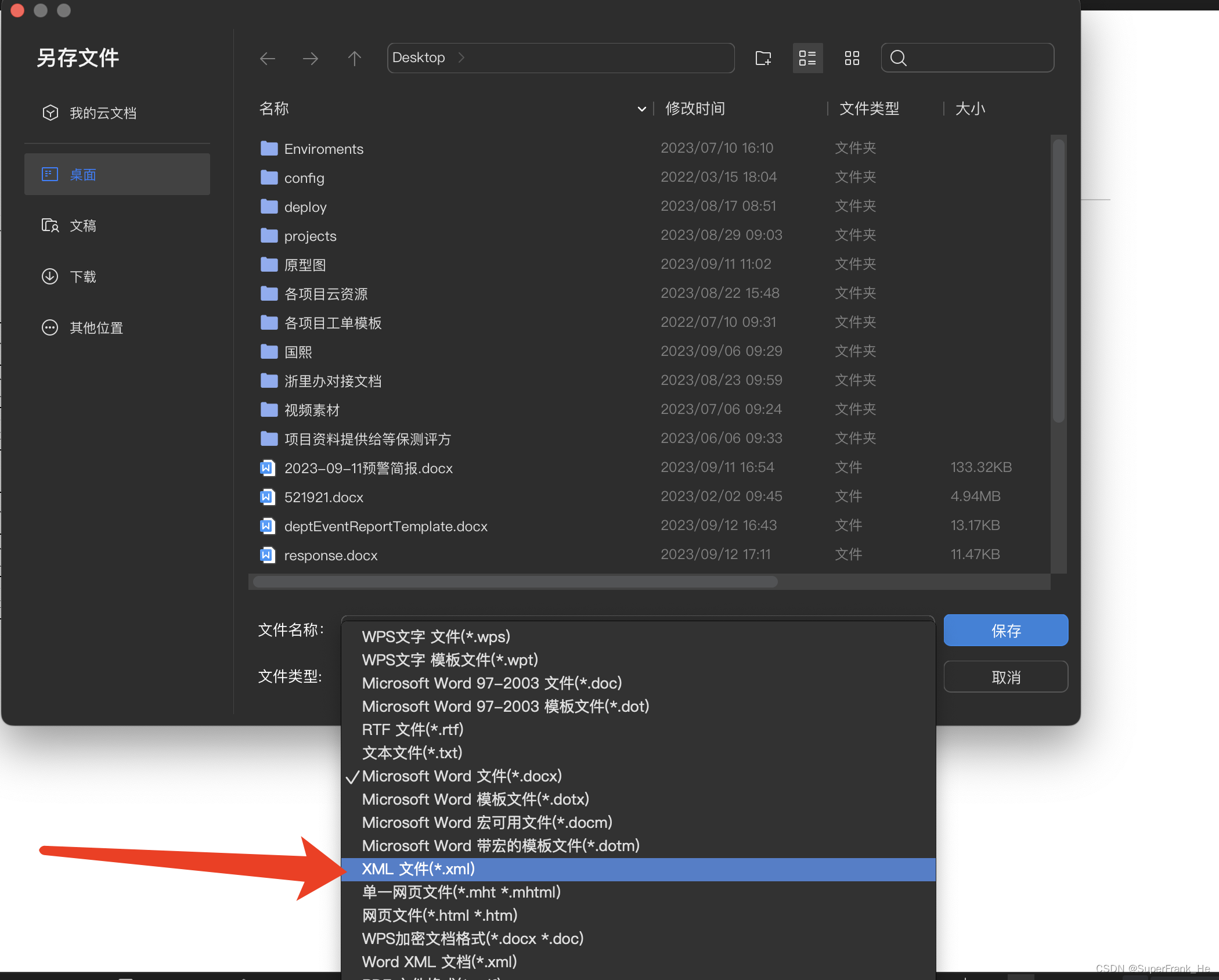The width and height of the screenshot is (1219, 980).
Task: Click the Desktop breadcrumb chevron
Action: point(461,57)
